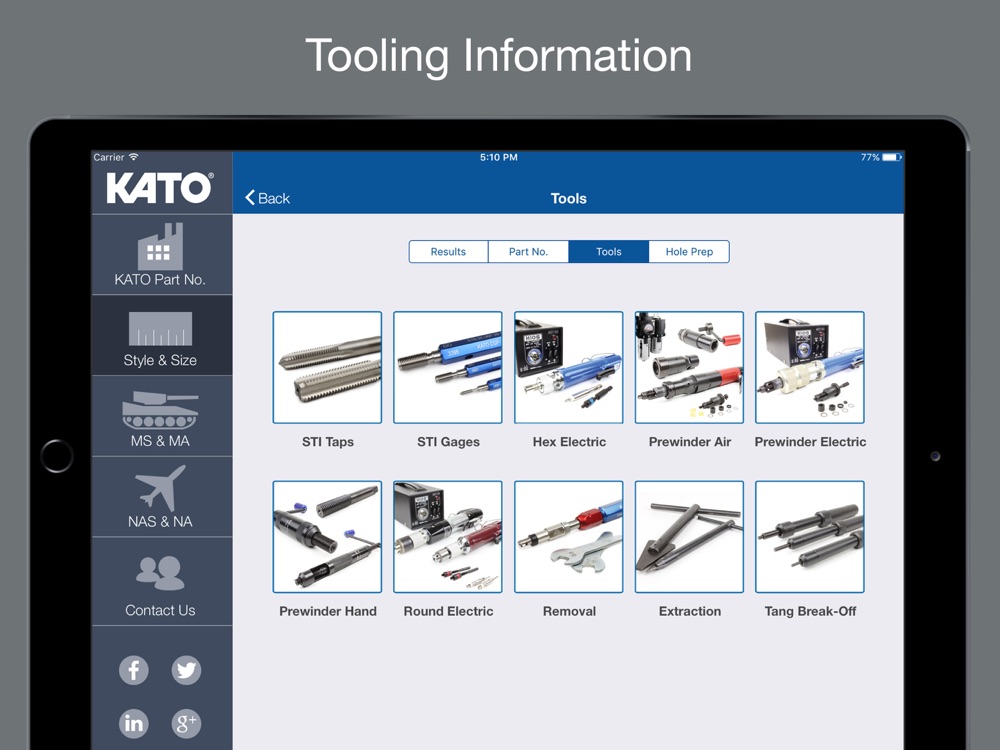Go back using the Back chevron
The image size is (1000, 750).
(x=267, y=198)
